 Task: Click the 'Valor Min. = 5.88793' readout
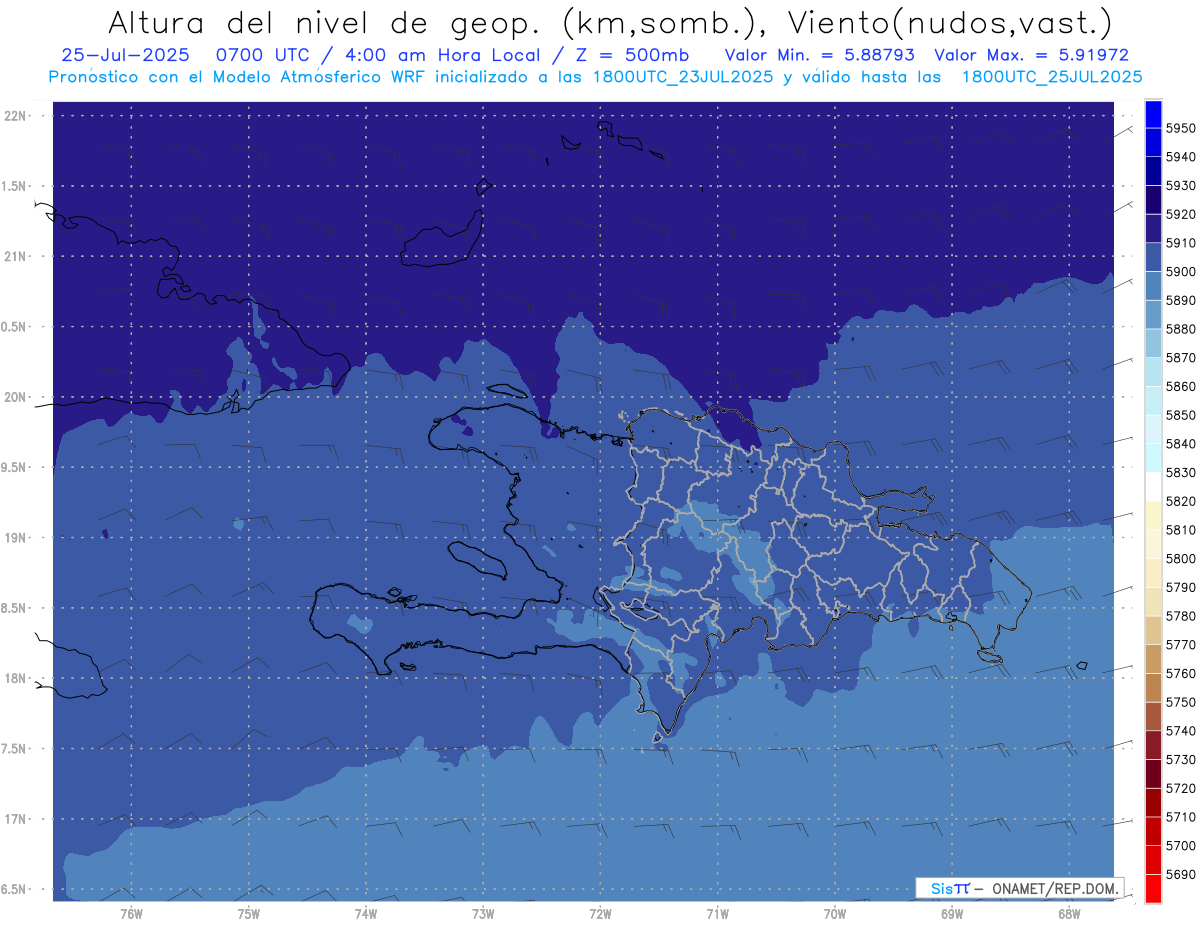[819, 55]
